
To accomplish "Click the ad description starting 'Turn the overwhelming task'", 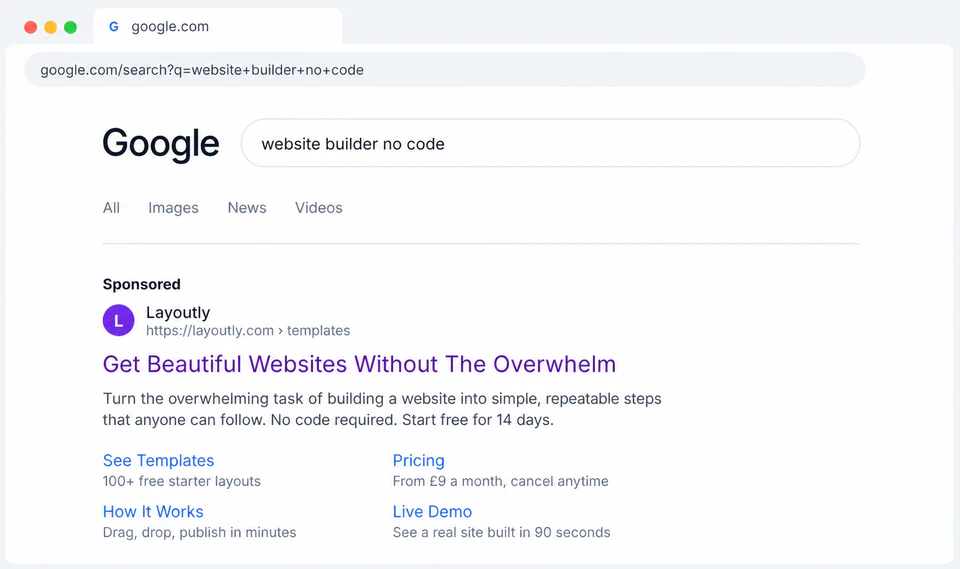I will coord(382,409).
